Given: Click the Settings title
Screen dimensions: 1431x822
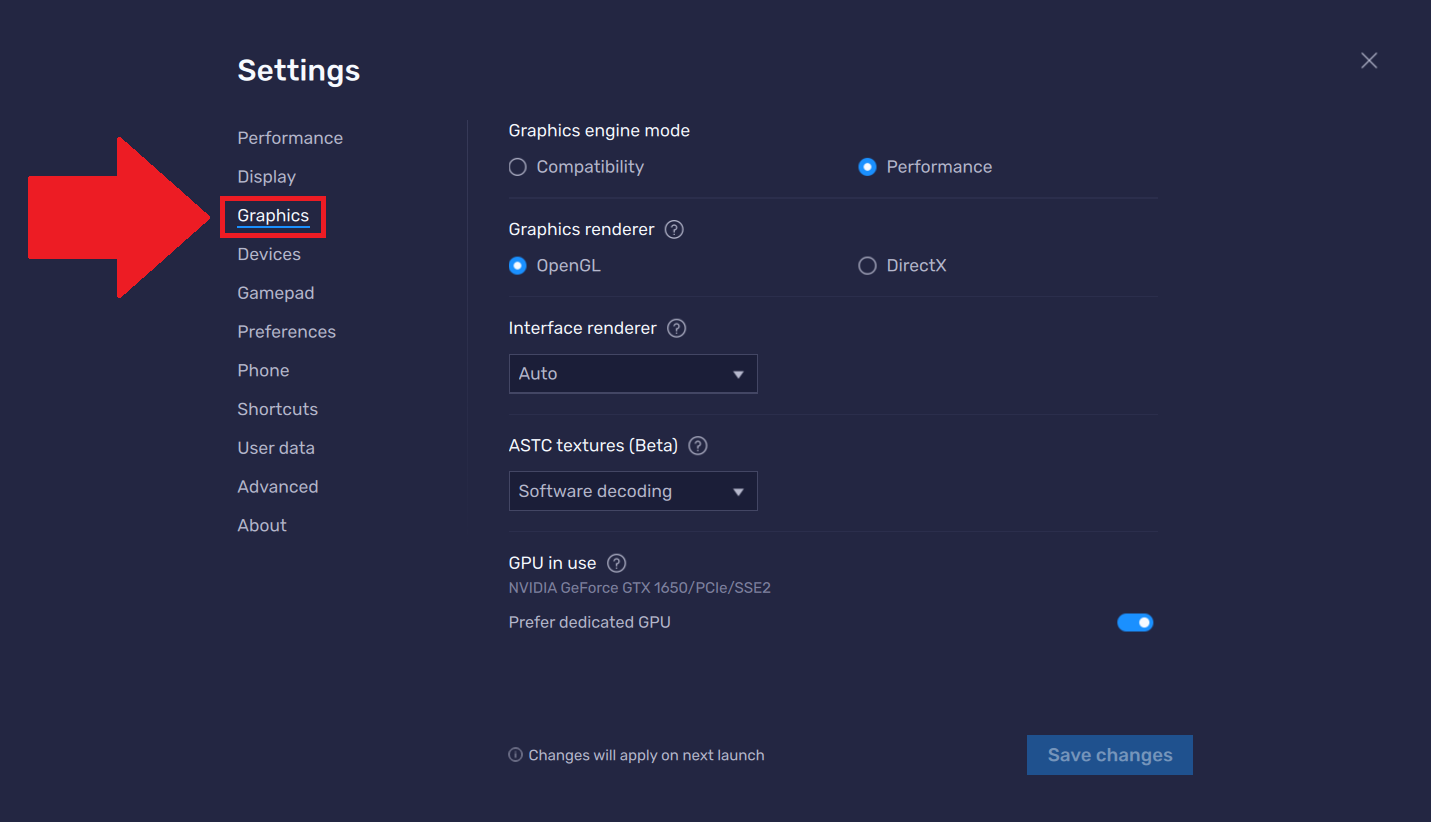Looking at the screenshot, I should (298, 71).
